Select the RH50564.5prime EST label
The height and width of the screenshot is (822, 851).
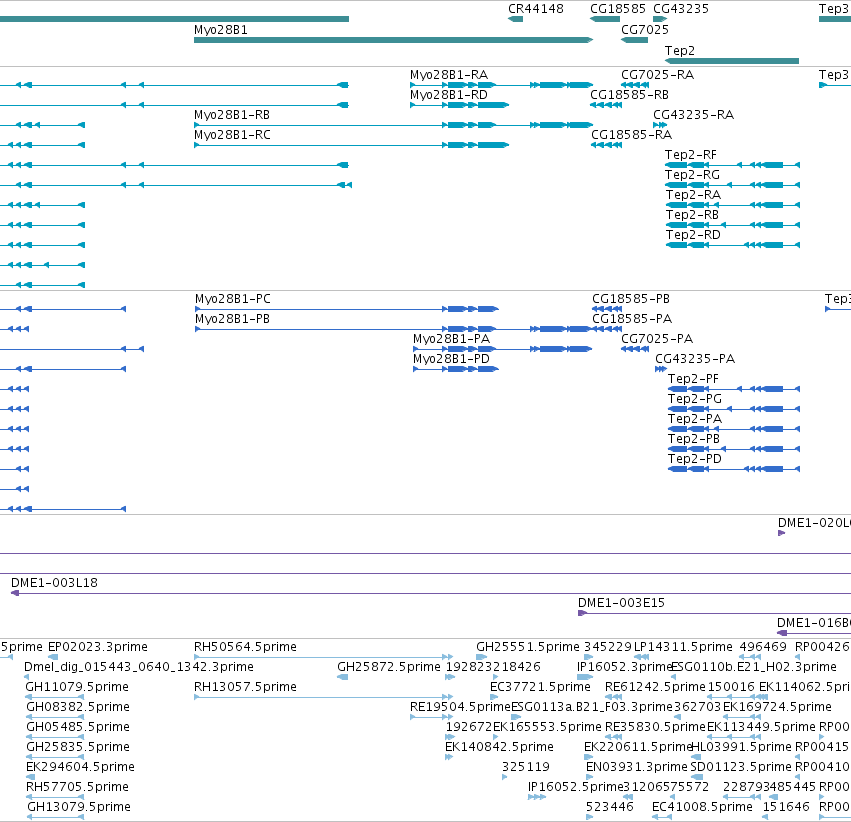pos(245,647)
